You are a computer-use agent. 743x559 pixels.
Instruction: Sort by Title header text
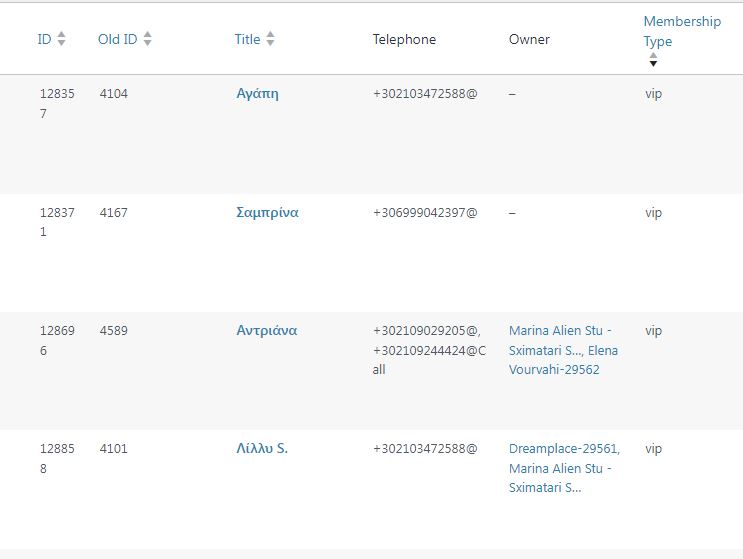click(247, 39)
